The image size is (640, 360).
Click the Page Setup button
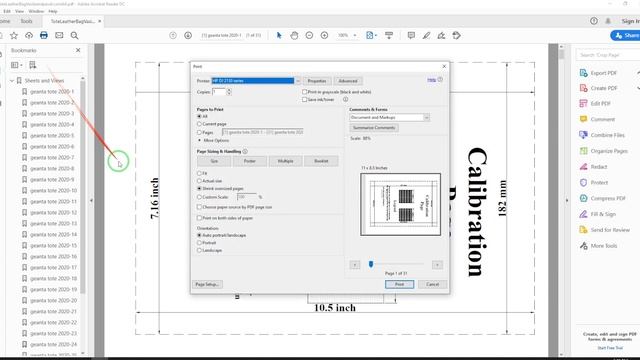[x=207, y=284]
